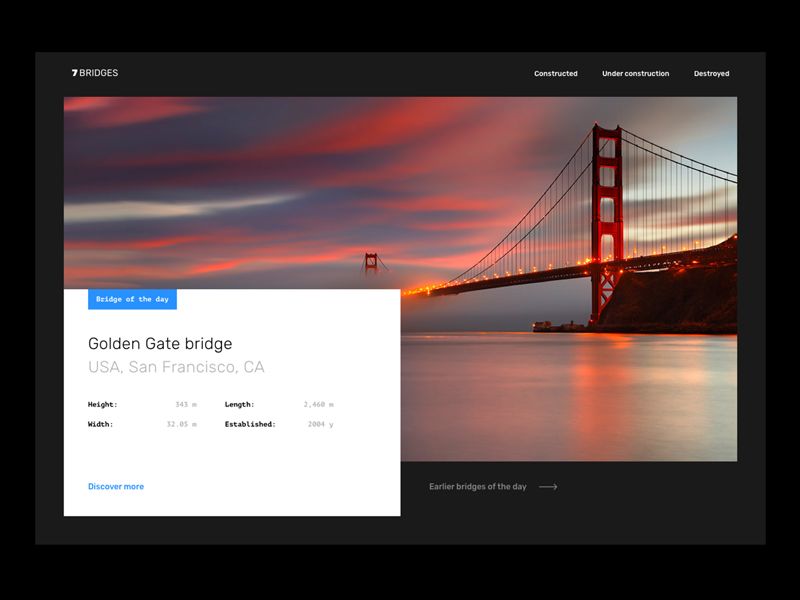Viewport: 800px width, 600px height.
Task: Click the 7 BRIDGES logo
Action: 95,73
